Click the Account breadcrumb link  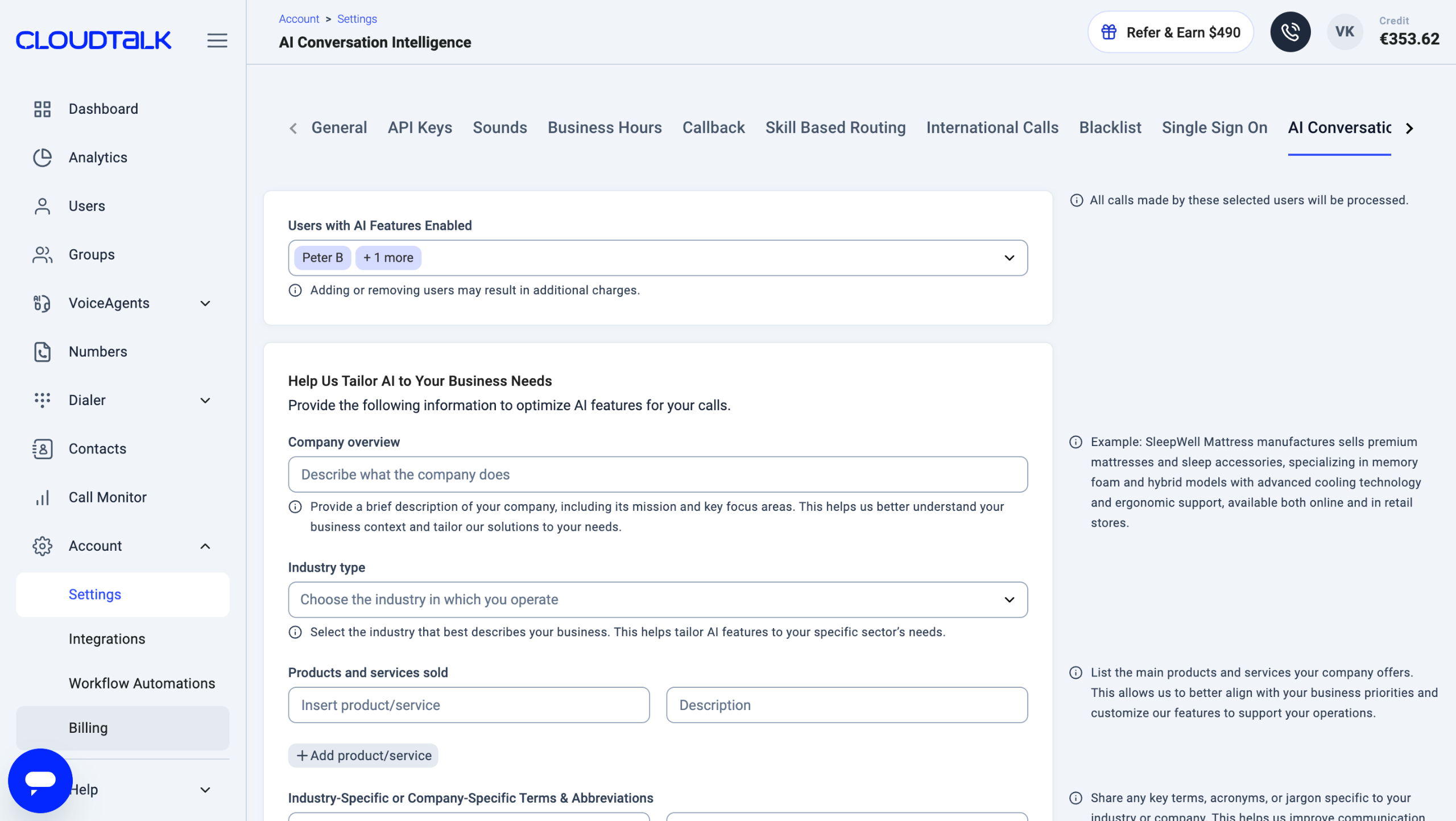click(x=299, y=19)
